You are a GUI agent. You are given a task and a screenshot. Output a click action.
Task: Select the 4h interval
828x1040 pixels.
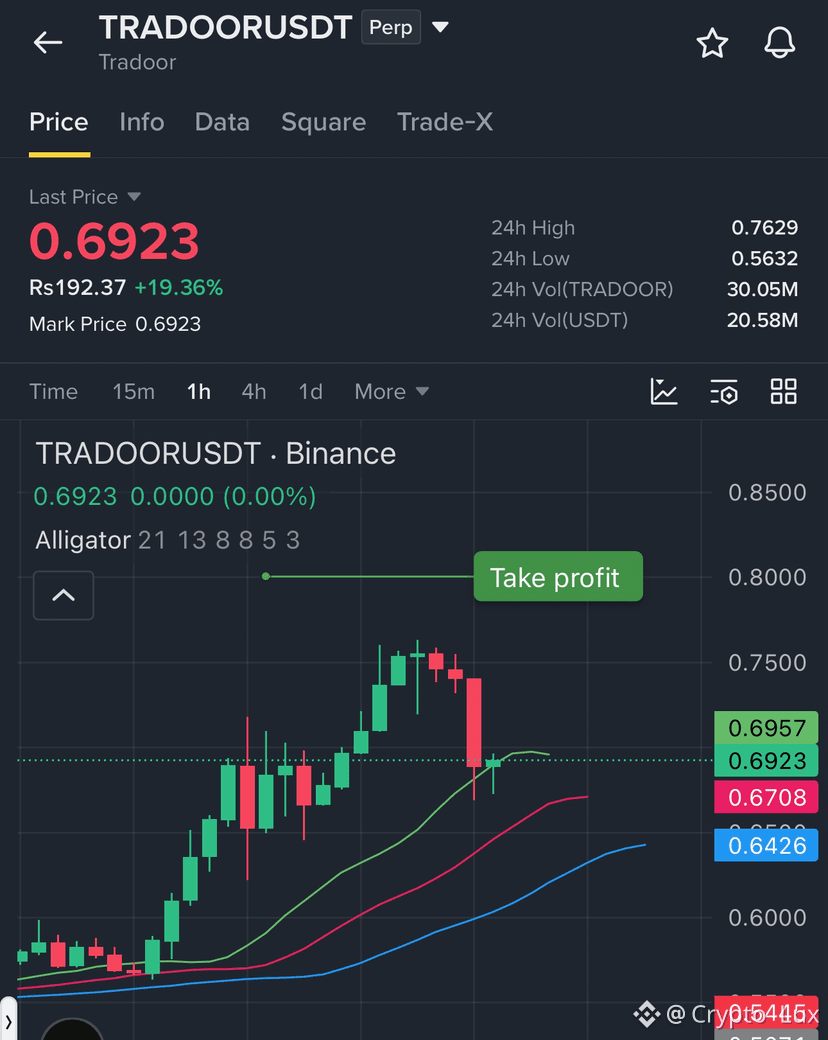[x=253, y=391]
